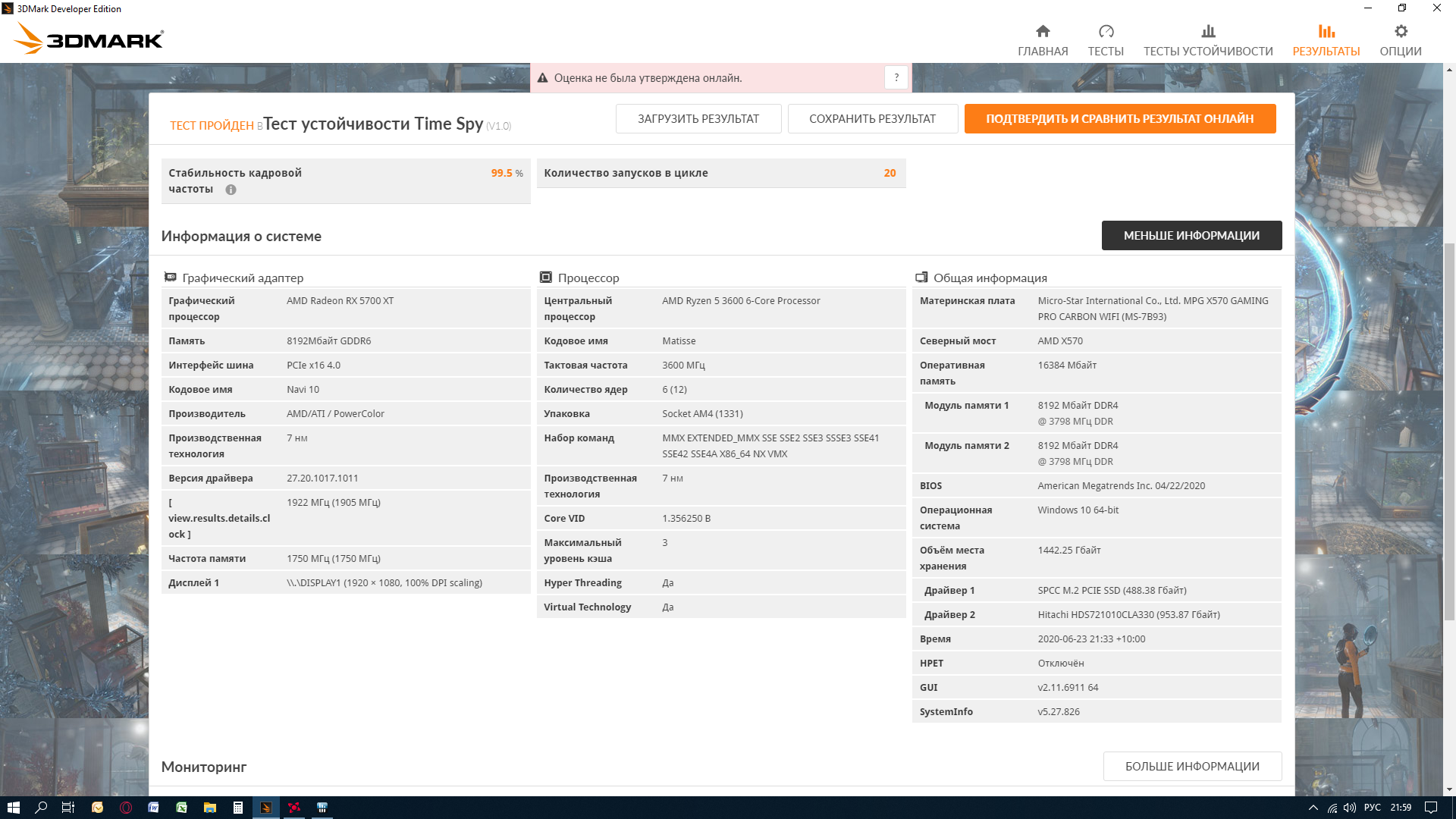Switch to the РЕЗУЛЬТАТЫ tab
This screenshot has width=1456, height=819.
click(x=1326, y=40)
